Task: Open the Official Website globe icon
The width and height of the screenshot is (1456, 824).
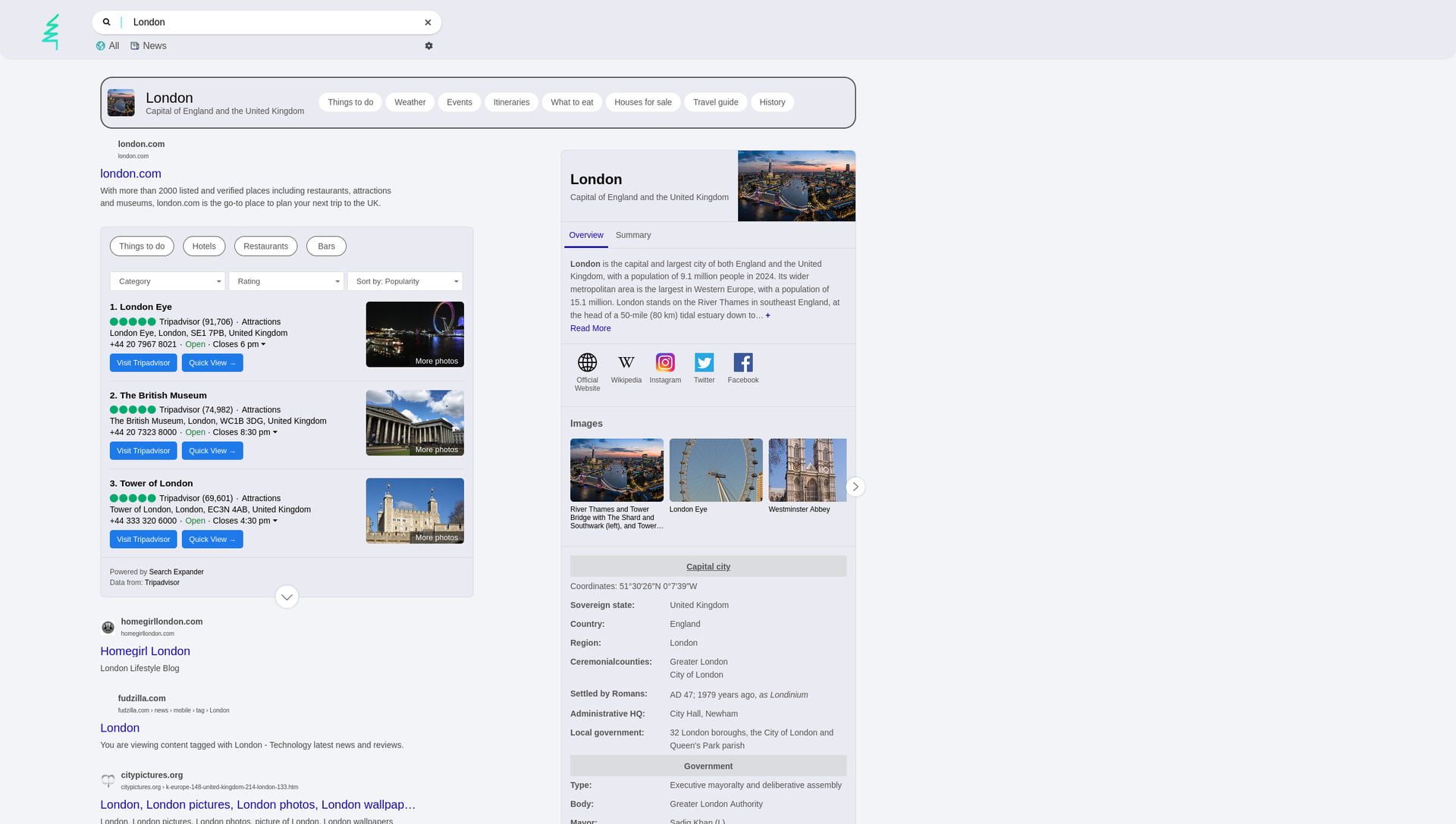Action: point(587,363)
